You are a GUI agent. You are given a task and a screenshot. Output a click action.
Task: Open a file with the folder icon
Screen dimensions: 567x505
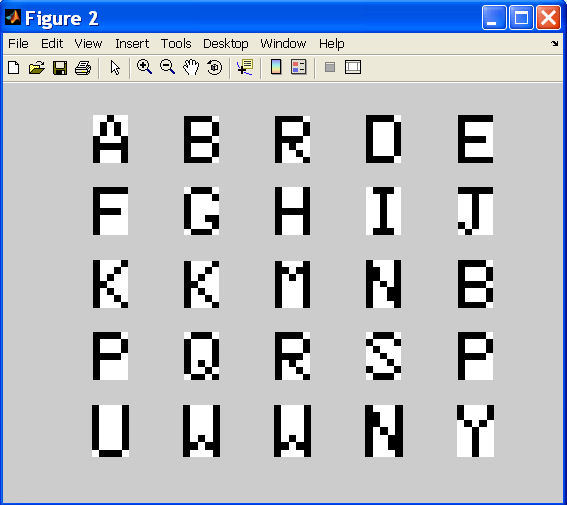point(37,68)
